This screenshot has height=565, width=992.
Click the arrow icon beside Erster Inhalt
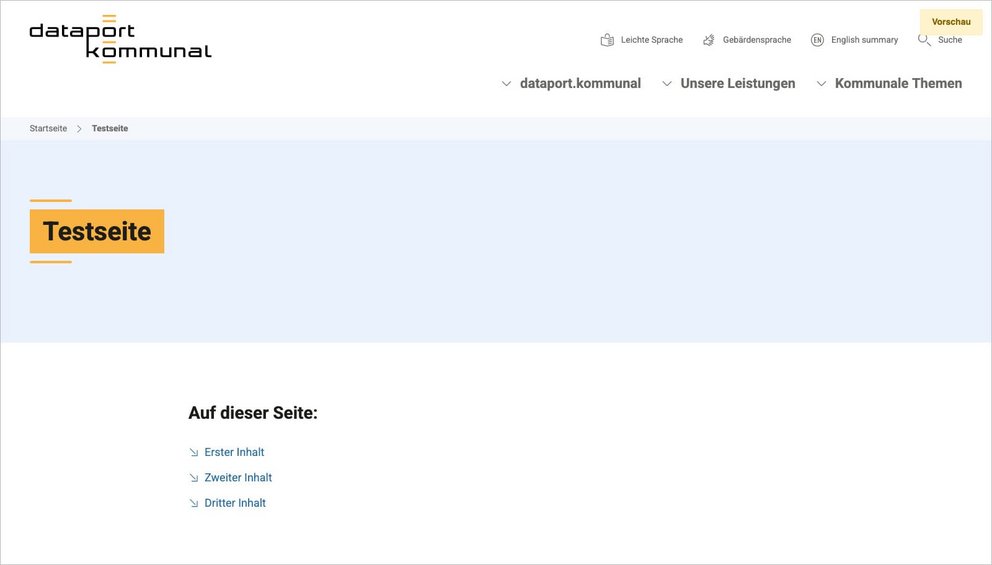click(x=194, y=453)
